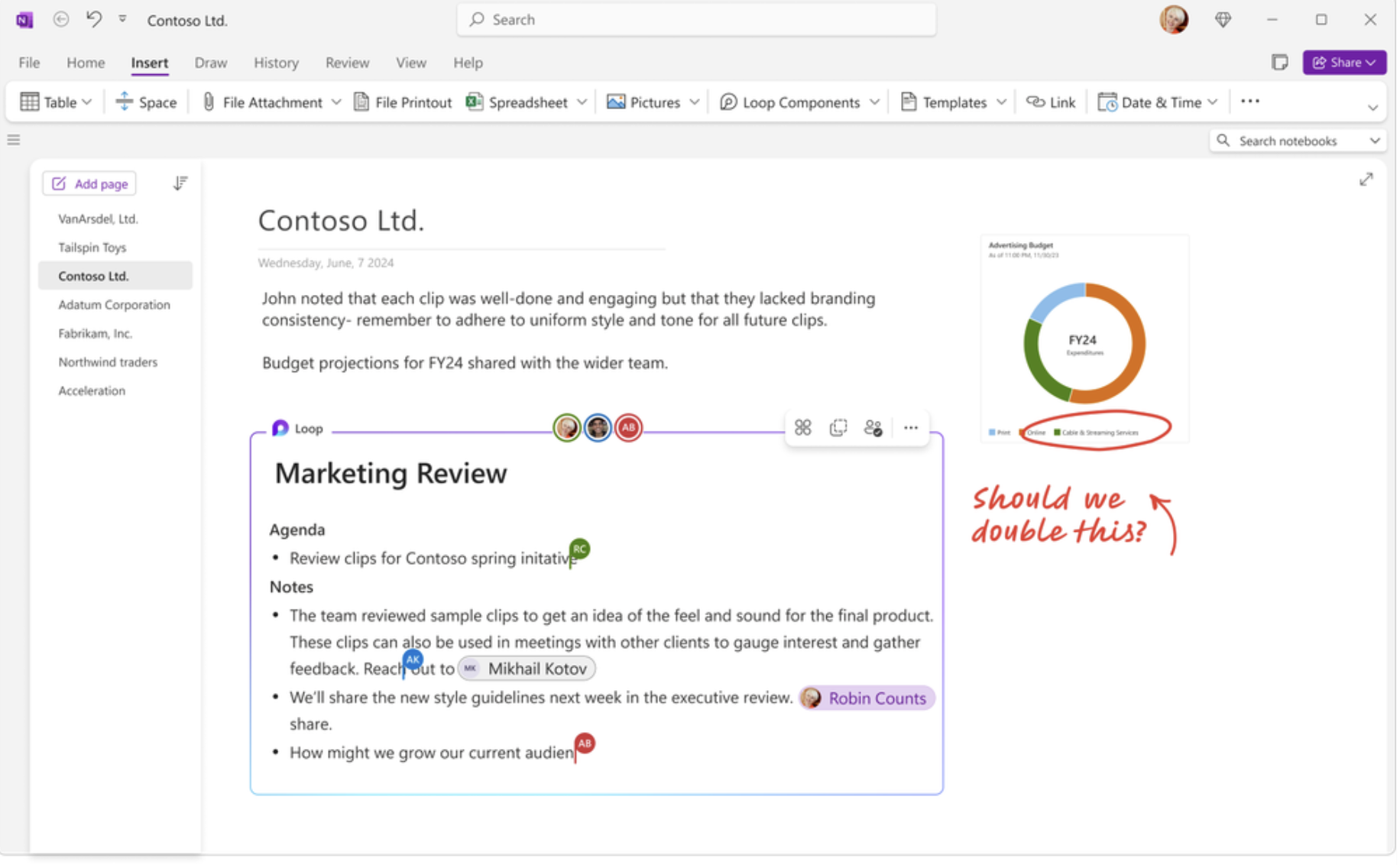The width and height of the screenshot is (1400, 865).
Task: Open the History menu
Action: click(x=276, y=63)
